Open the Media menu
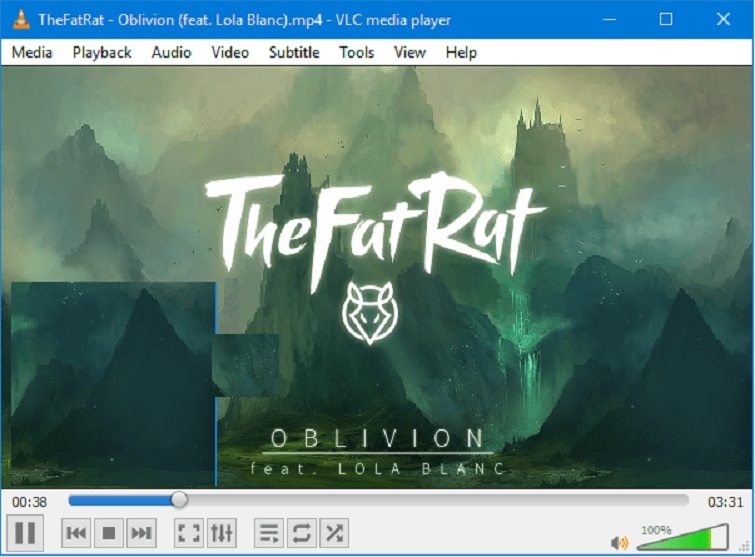This screenshot has height=557, width=755. [32, 52]
